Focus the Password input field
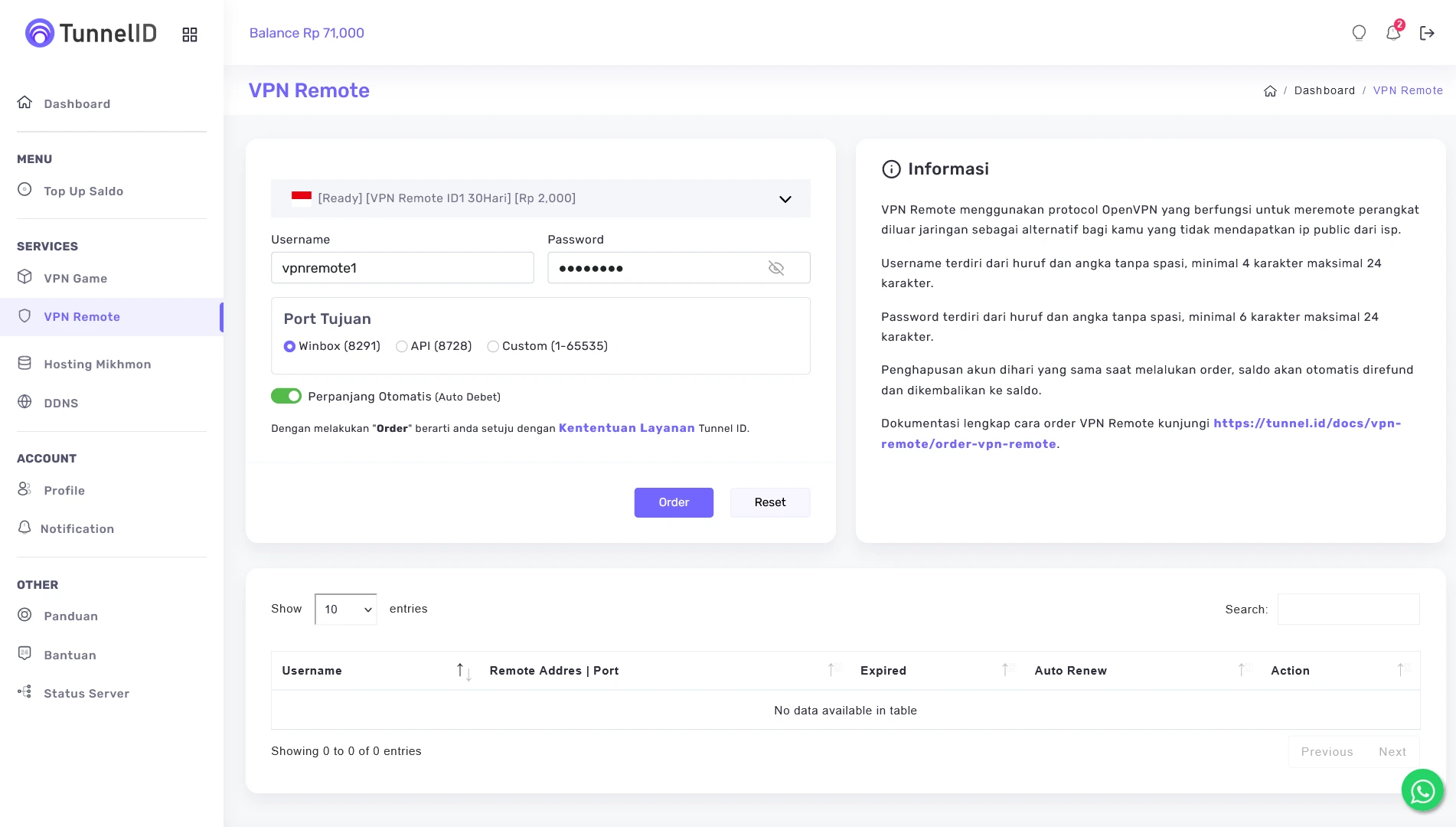 (x=679, y=268)
